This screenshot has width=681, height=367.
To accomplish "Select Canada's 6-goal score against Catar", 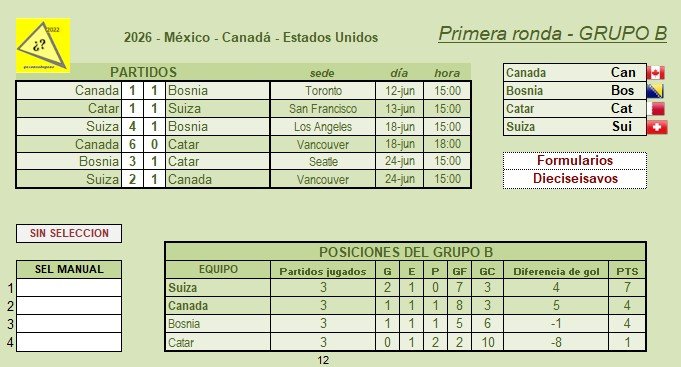I will 132,144.
